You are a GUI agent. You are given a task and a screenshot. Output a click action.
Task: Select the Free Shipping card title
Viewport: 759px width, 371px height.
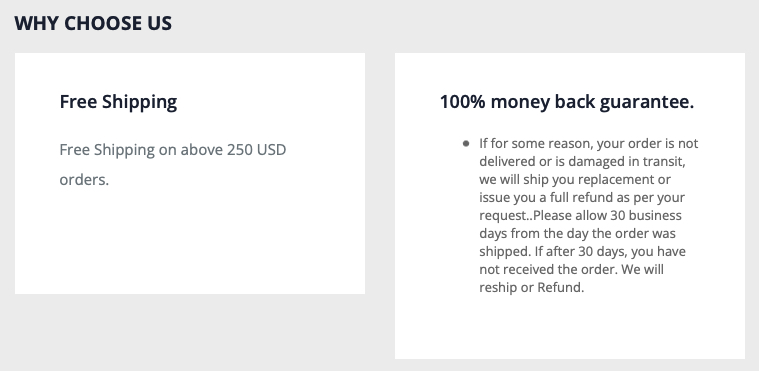(118, 102)
